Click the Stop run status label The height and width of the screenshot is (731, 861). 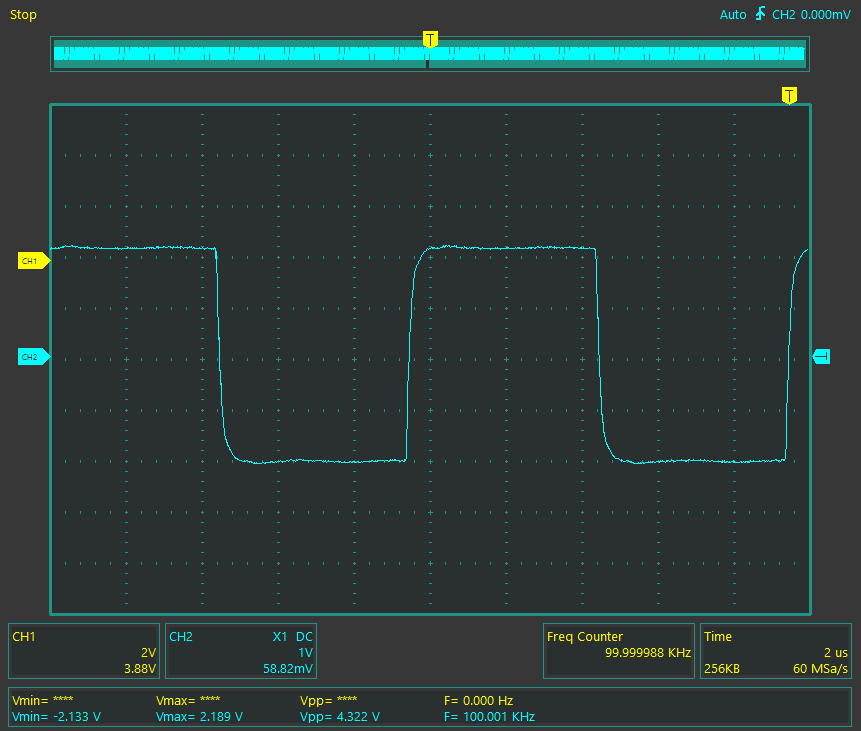tap(24, 15)
